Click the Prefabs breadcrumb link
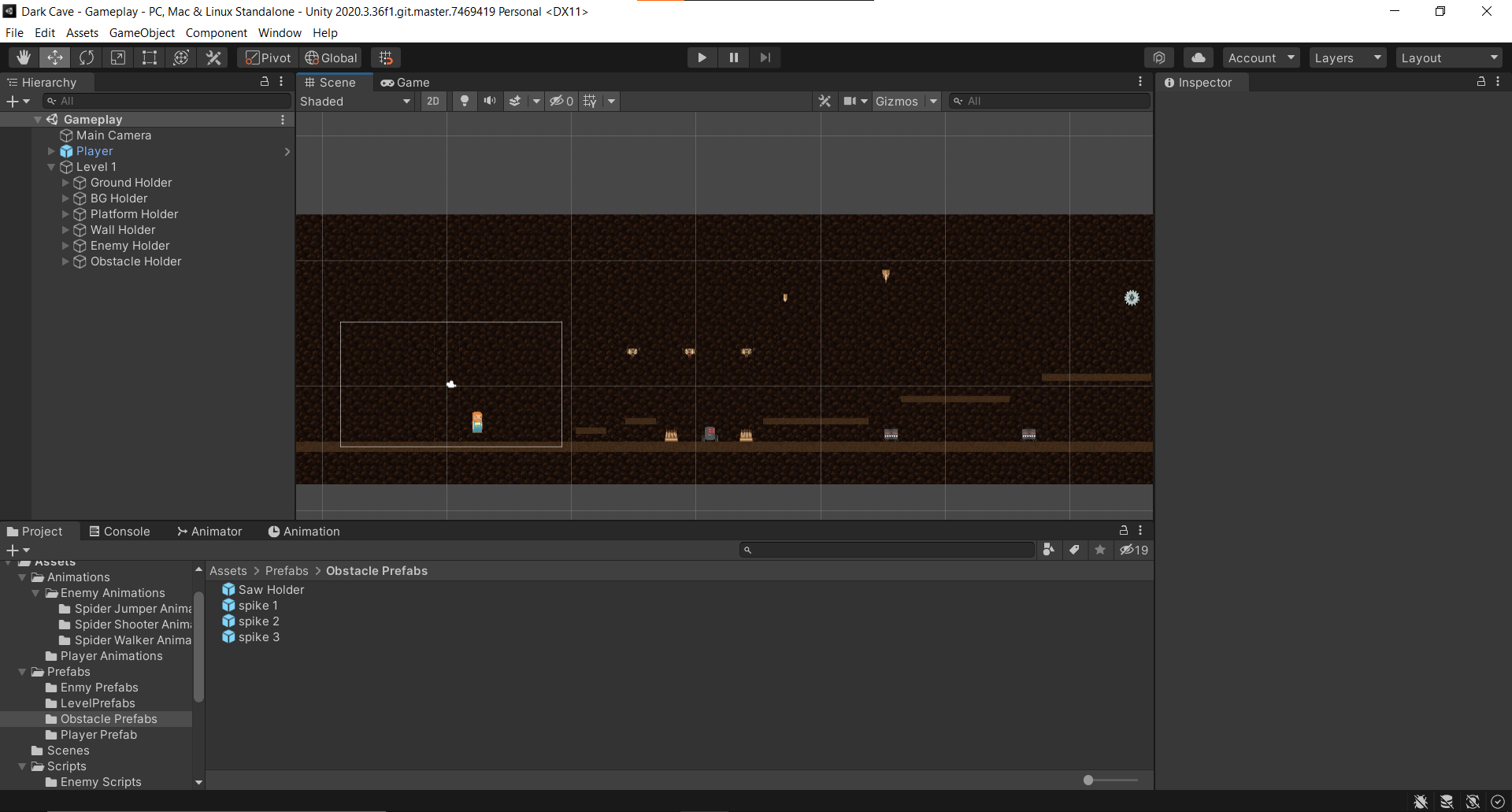 click(x=286, y=570)
